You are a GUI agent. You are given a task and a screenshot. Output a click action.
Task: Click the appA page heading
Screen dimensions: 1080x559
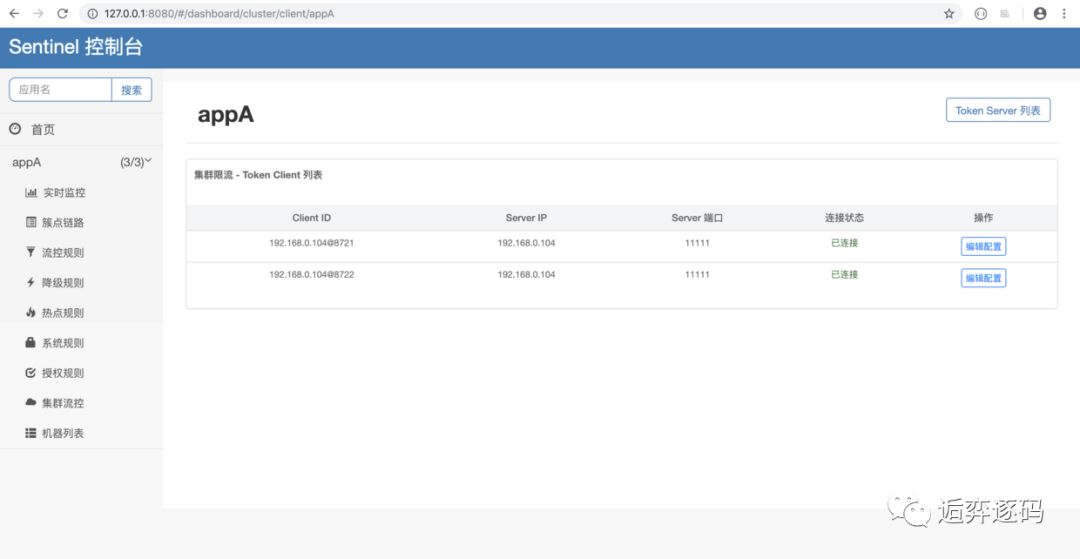pyautogui.click(x=226, y=114)
